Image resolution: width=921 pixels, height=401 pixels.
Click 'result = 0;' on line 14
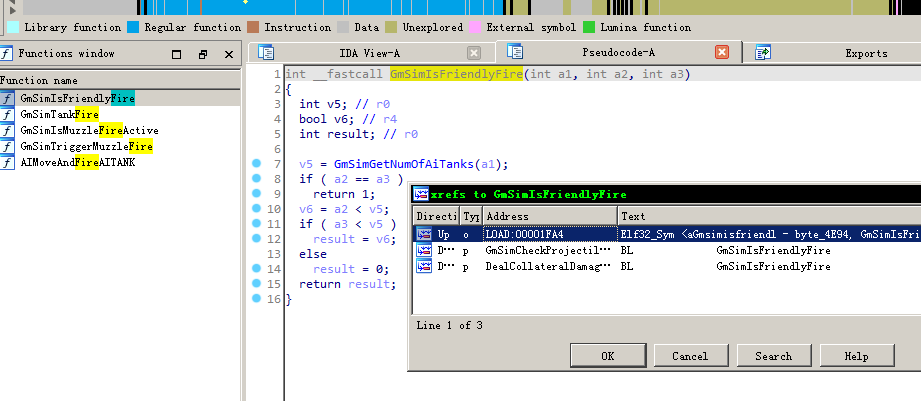[x=351, y=269]
